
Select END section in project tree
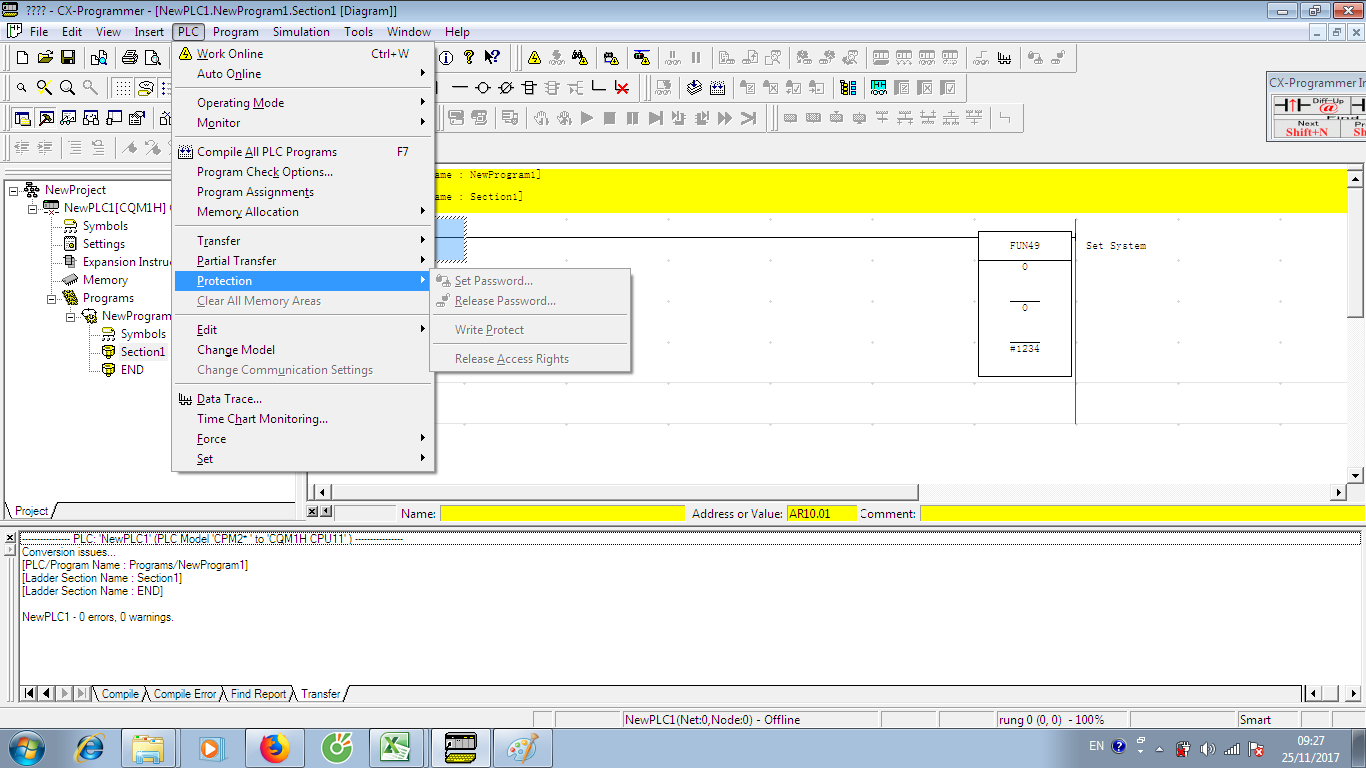tap(132, 370)
